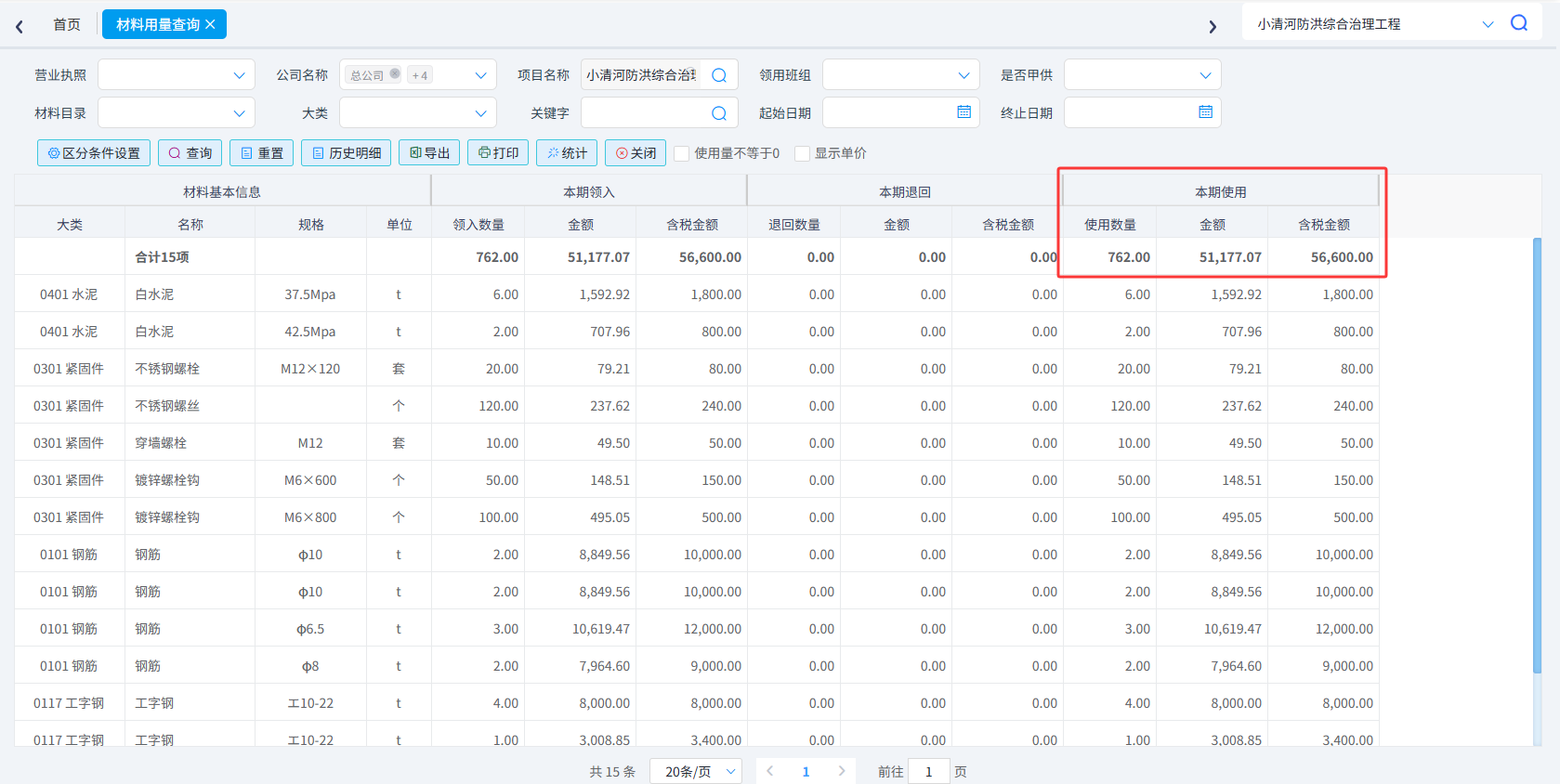Open the 是否甲供 dropdown
Viewport: 1560px width, 784px height.
click(1143, 75)
